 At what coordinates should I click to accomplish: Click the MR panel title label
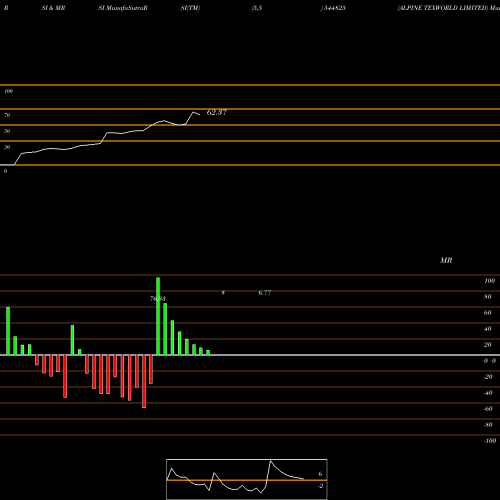pyautogui.click(x=446, y=260)
